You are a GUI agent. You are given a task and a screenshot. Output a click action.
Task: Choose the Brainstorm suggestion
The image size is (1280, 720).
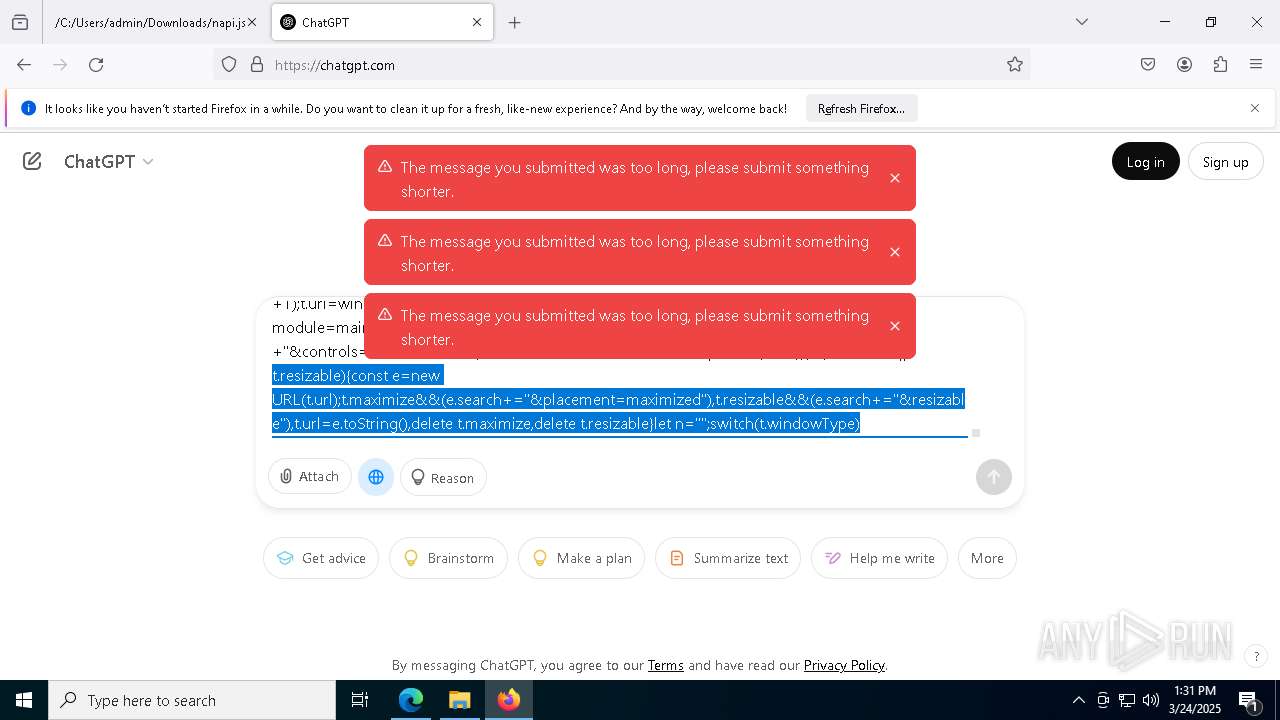click(448, 558)
